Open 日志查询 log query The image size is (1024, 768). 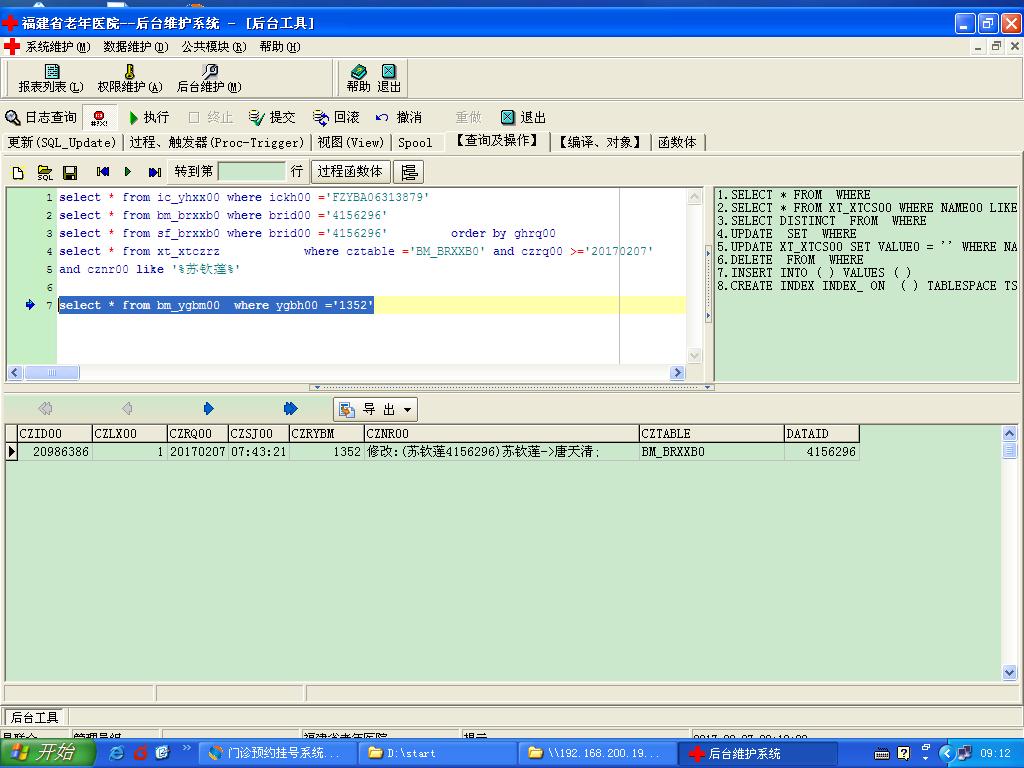tap(41, 118)
